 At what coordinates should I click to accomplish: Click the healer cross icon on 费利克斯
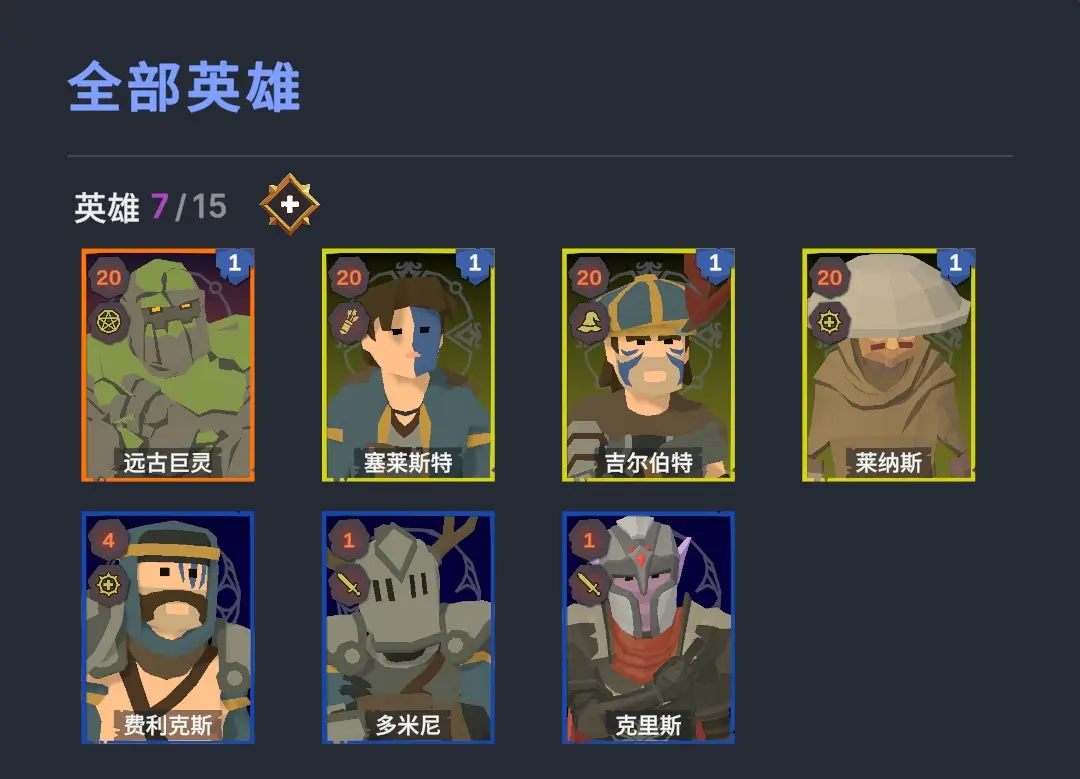point(108,585)
